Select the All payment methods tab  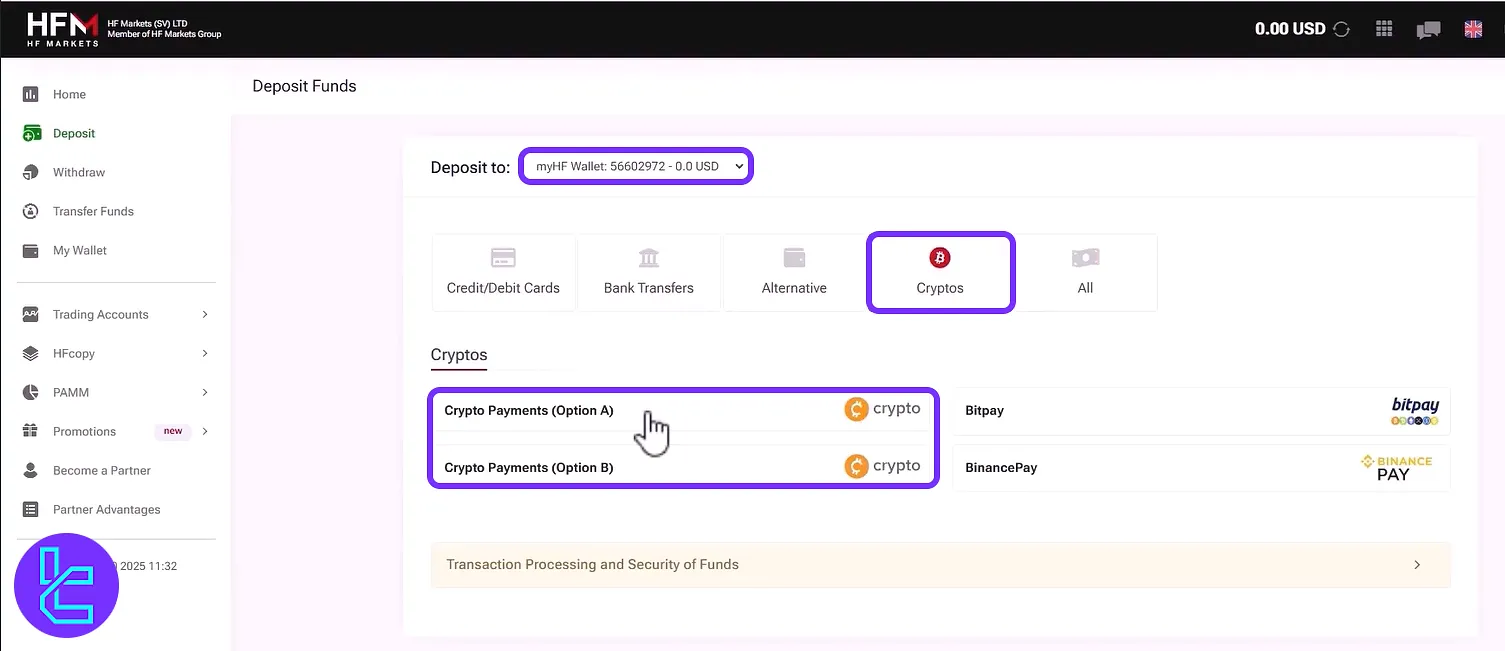coord(1085,273)
